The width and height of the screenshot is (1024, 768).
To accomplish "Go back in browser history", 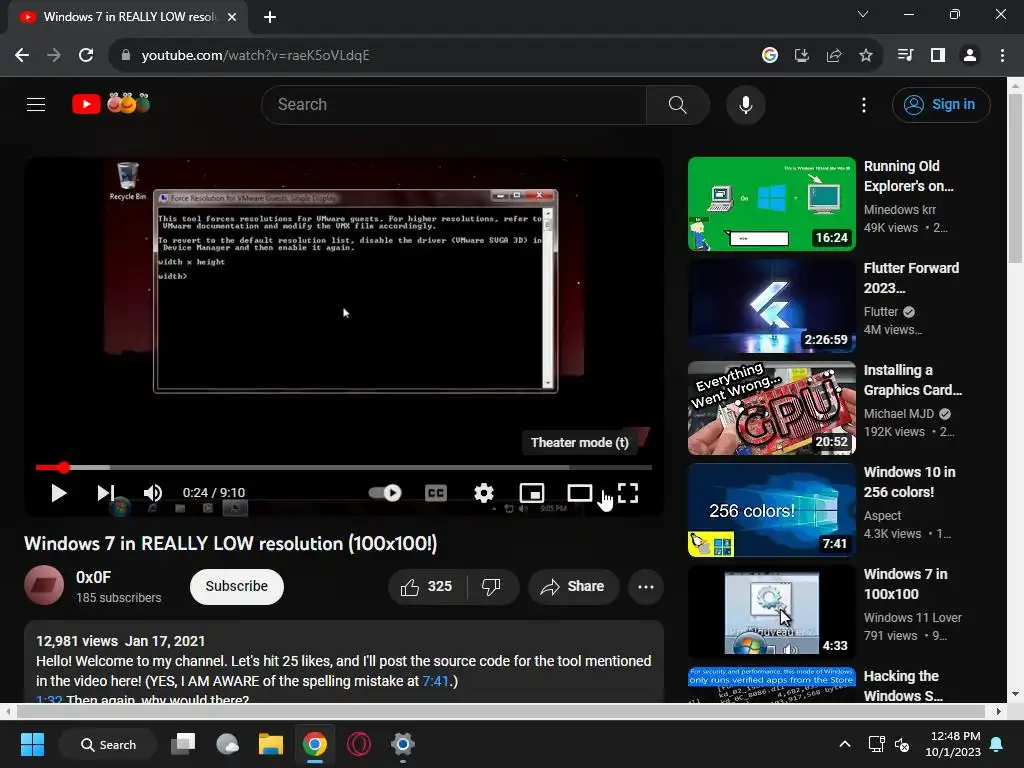I will pos(22,56).
